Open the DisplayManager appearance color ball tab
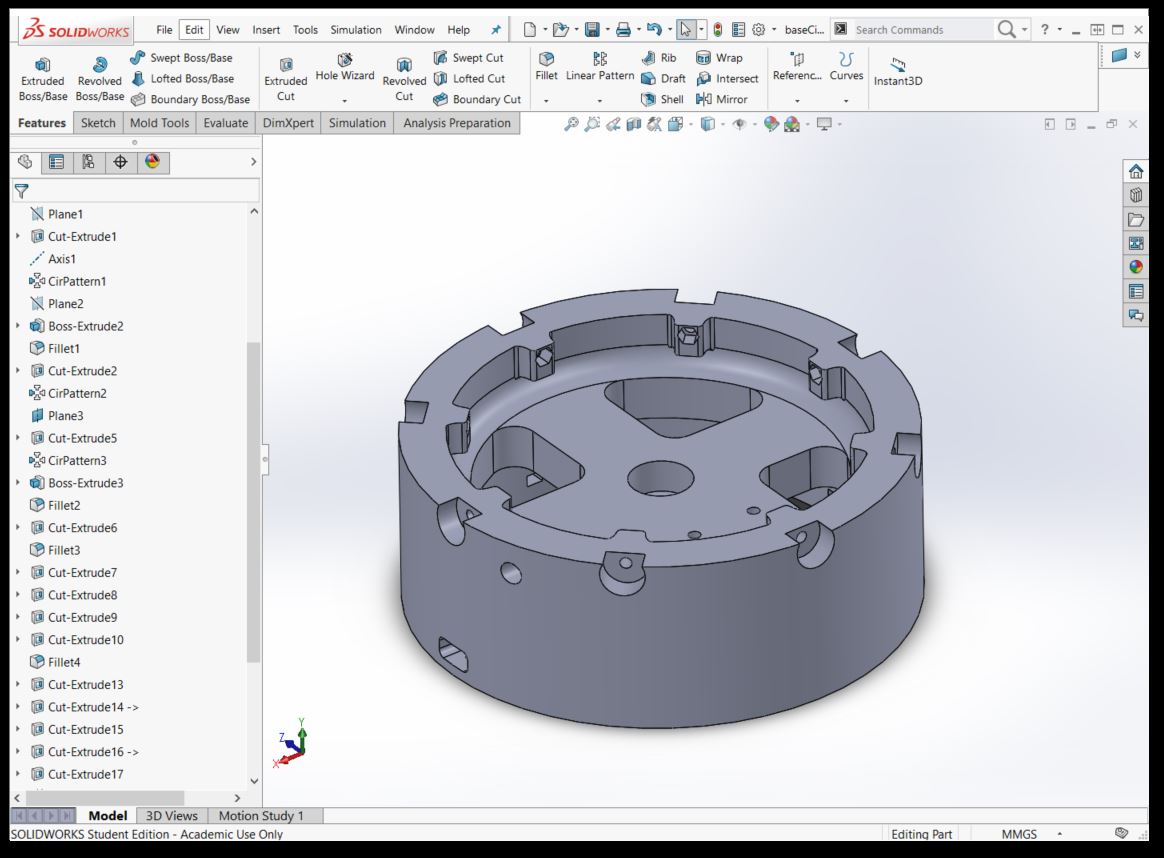Viewport: 1164px width, 858px height. [x=152, y=162]
